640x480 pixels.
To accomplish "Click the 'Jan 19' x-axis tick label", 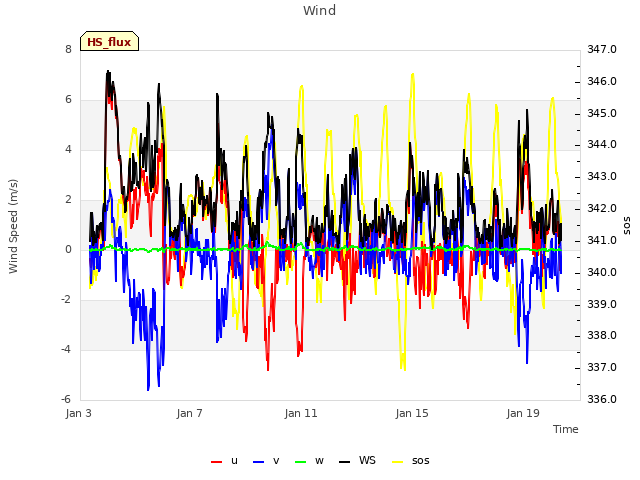I will pos(523,413).
